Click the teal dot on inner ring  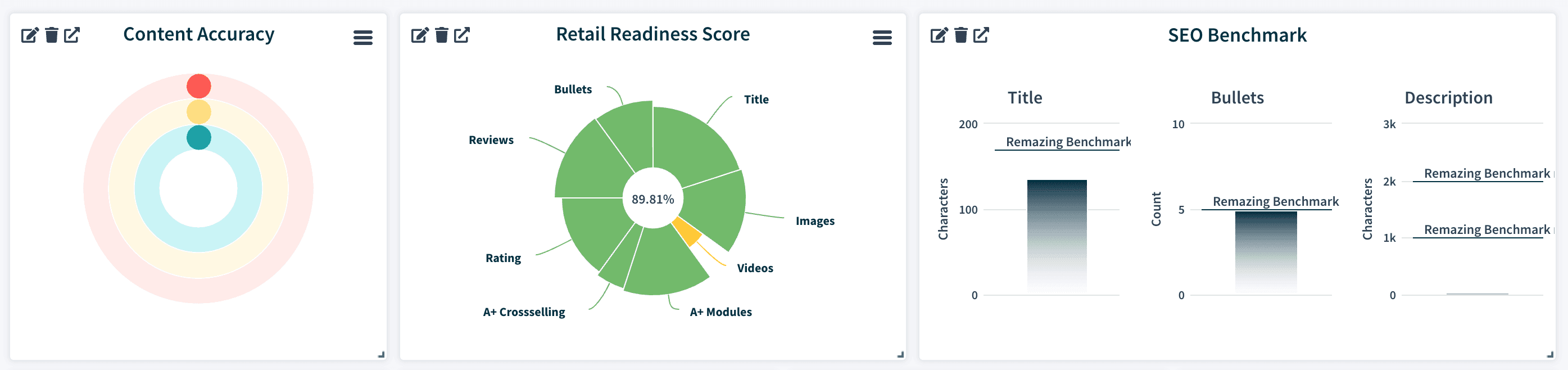198,138
